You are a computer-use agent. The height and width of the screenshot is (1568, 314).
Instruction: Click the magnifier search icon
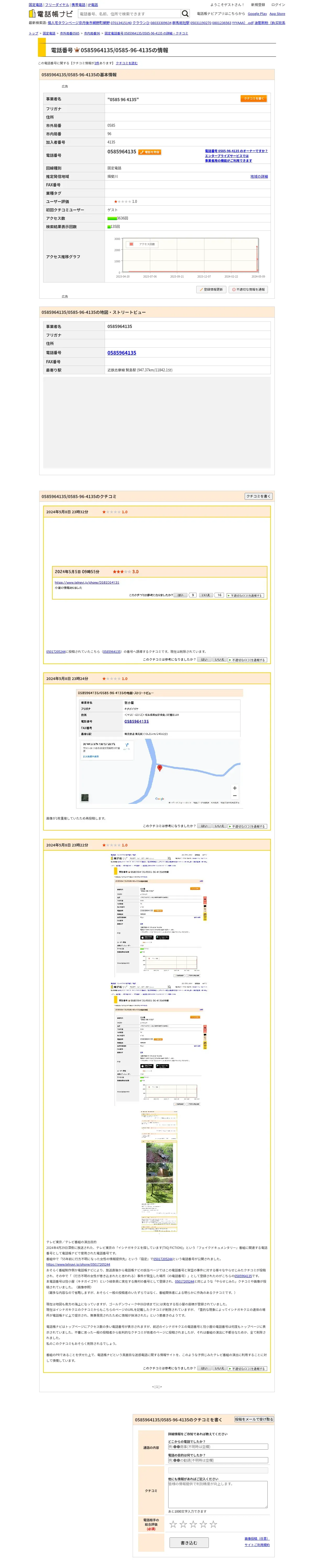pos(185,13)
